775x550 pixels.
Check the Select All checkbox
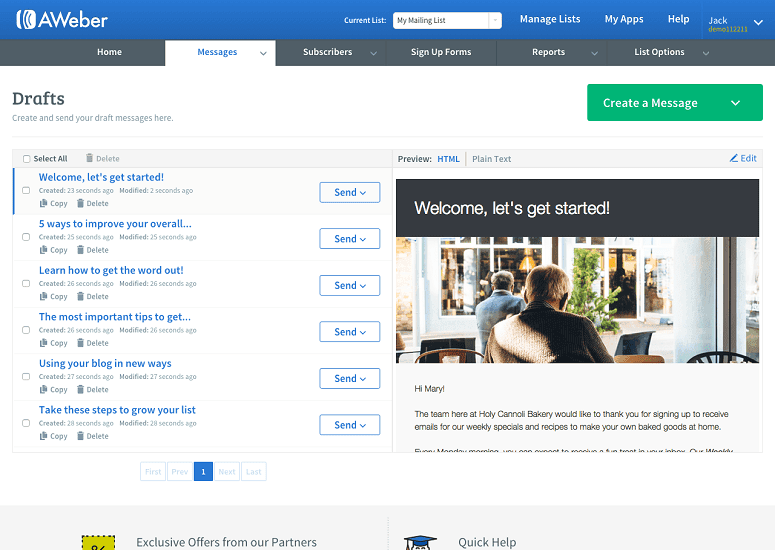[x=27, y=159]
